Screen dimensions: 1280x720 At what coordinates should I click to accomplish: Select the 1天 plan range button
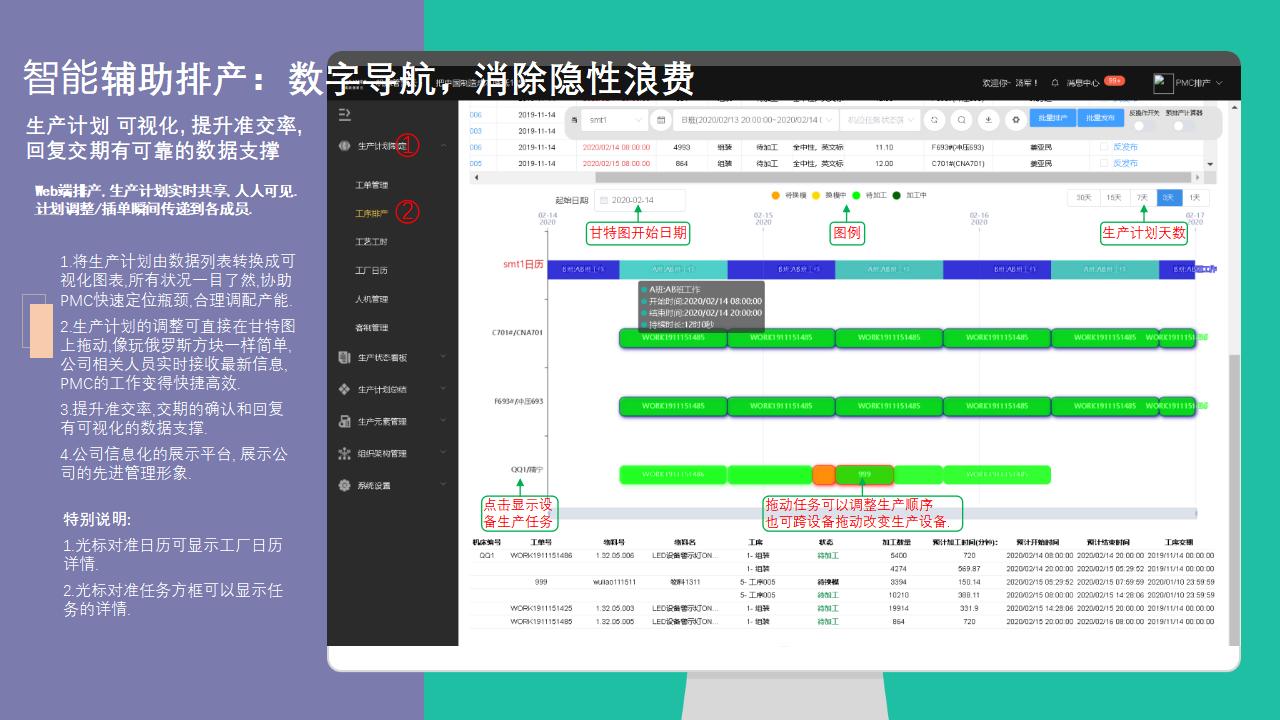tap(1194, 198)
